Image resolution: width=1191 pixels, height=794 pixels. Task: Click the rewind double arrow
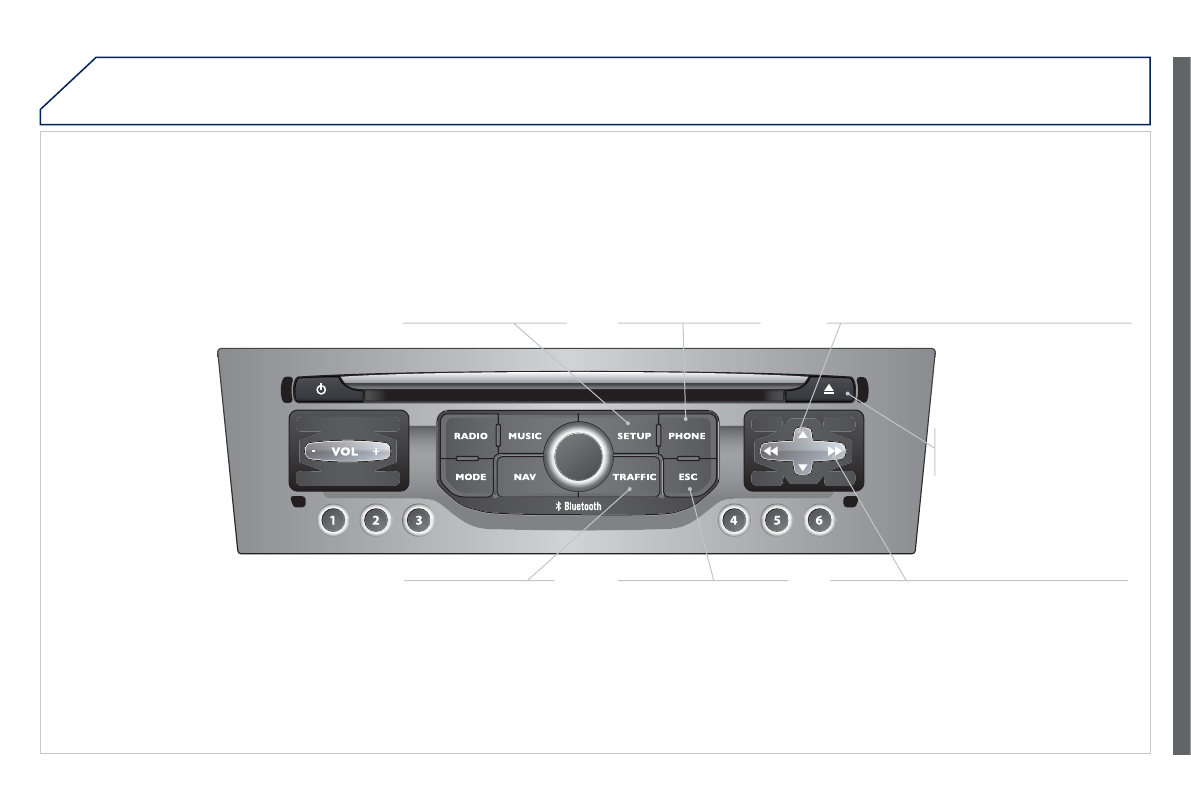coord(770,451)
